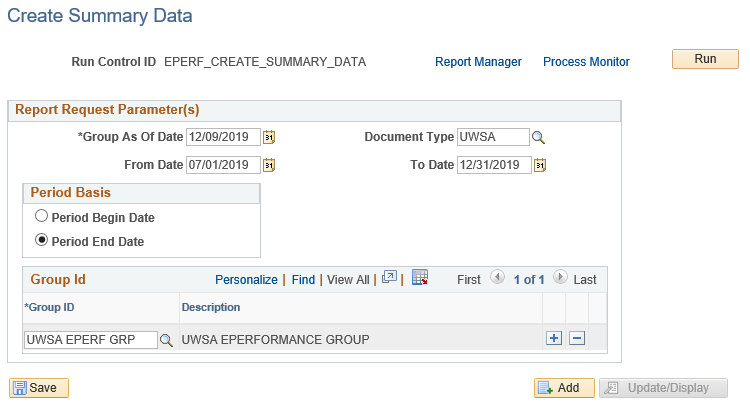
Task: Click the EPERF_CREATE_SUMMARY_DATA run control ID
Action: [265, 62]
